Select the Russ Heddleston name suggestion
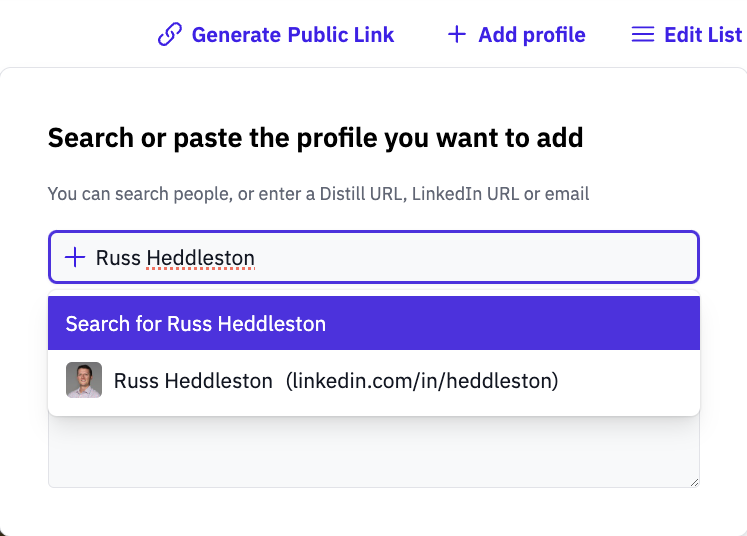 [193, 381]
